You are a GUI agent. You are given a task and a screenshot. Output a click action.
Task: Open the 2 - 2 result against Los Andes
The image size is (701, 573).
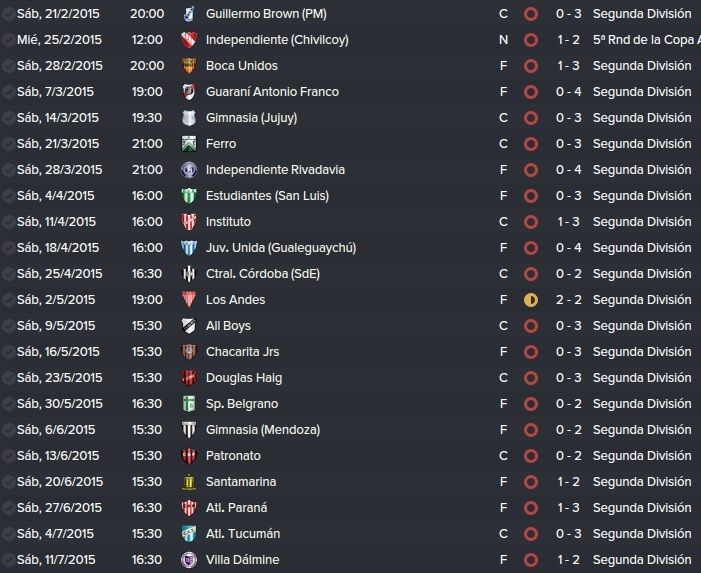[x=569, y=300]
